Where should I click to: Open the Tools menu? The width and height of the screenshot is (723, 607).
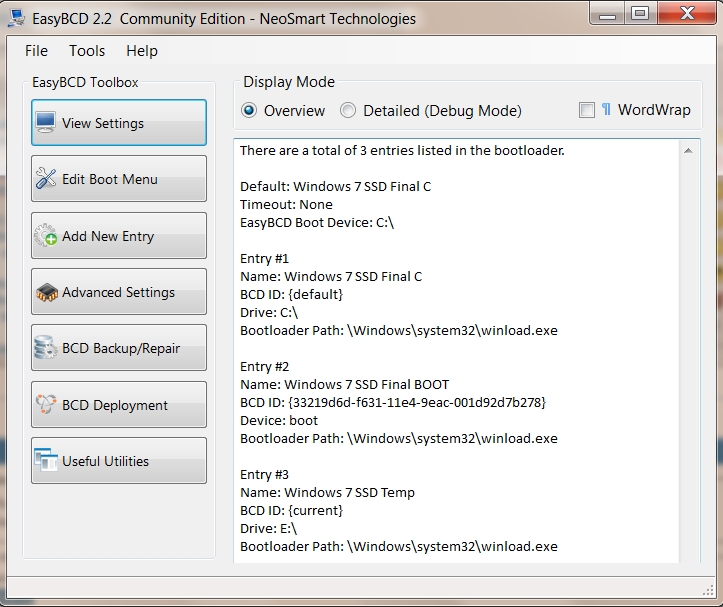87,51
